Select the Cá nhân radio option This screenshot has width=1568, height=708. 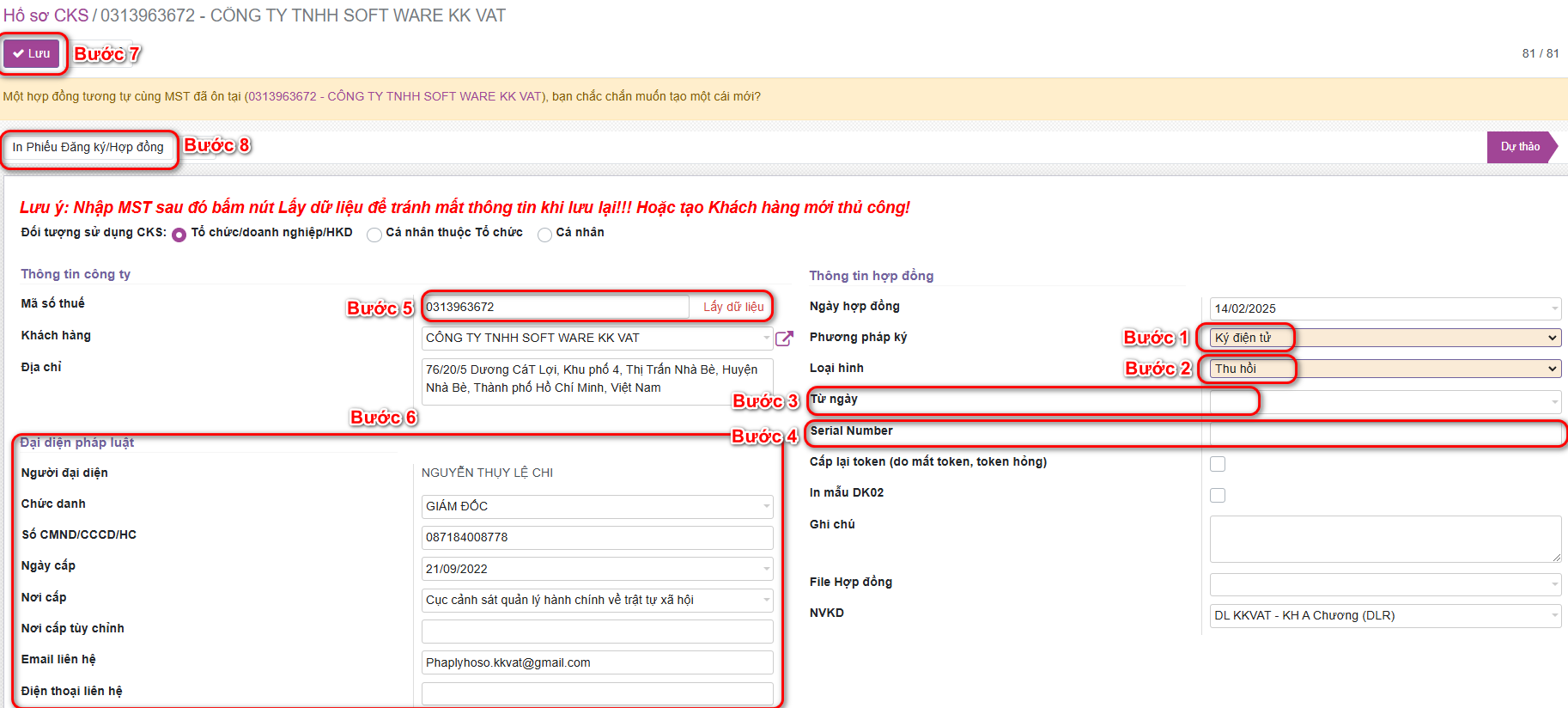(x=544, y=235)
